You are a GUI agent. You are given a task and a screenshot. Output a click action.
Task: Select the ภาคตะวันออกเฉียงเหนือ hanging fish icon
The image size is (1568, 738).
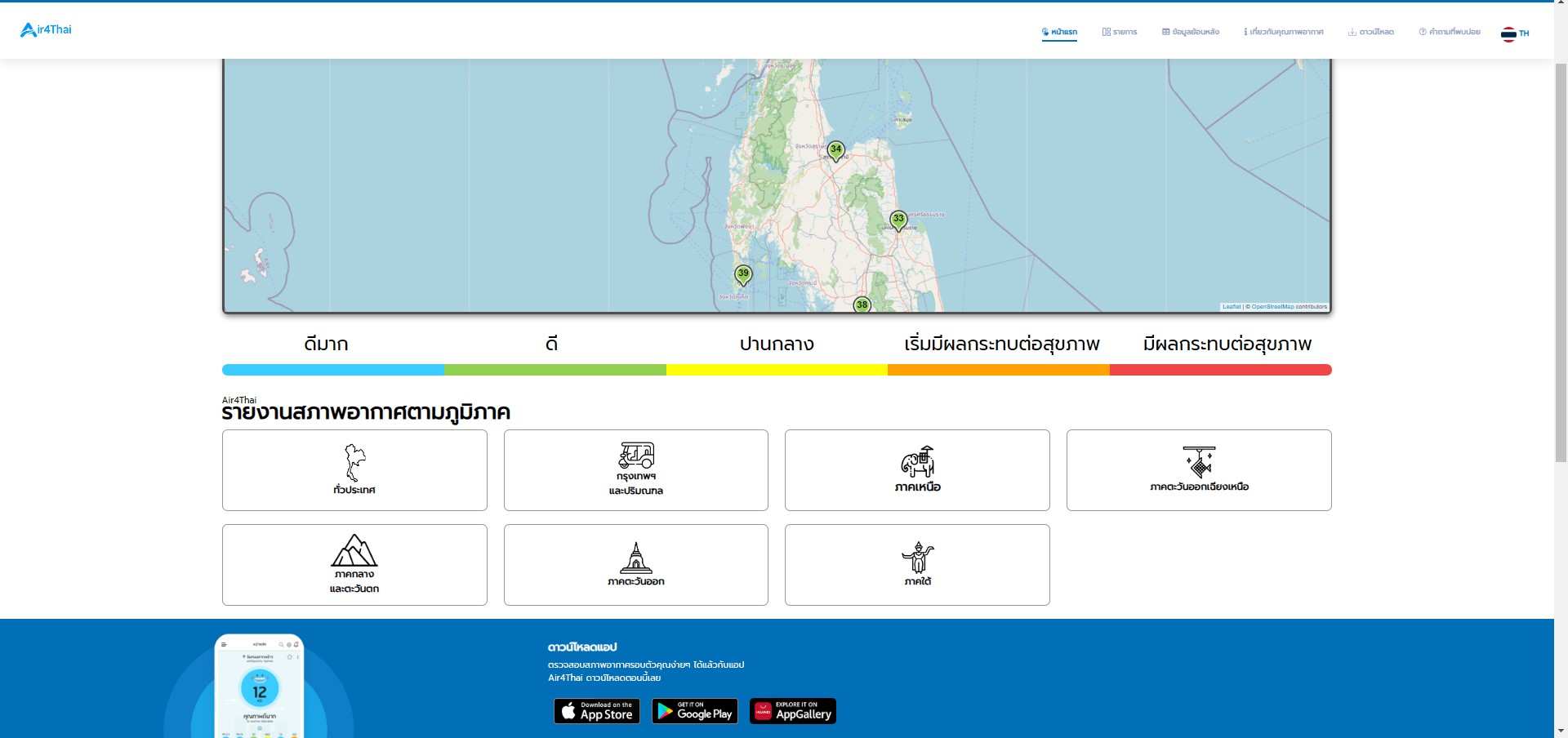click(x=1199, y=462)
